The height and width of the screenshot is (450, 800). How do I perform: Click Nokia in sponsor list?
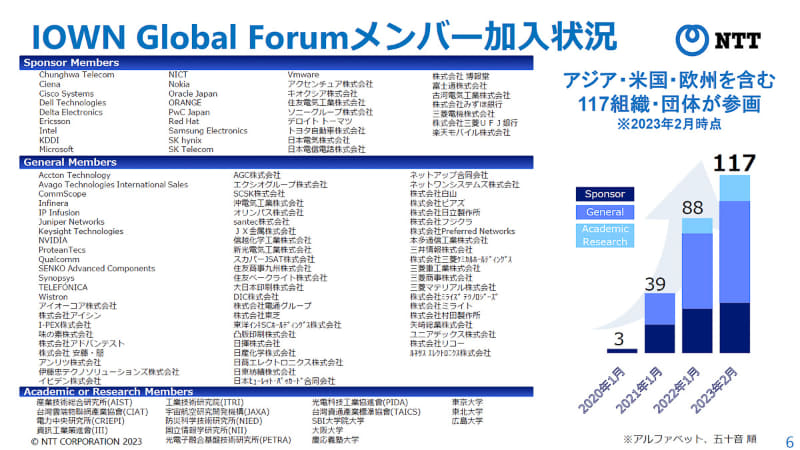tap(179, 84)
